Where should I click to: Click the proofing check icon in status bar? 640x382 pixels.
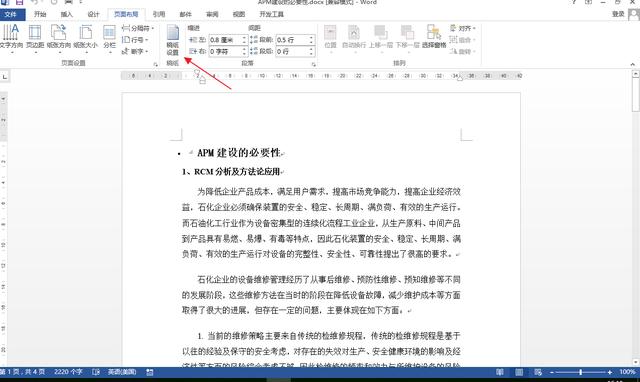96,372
